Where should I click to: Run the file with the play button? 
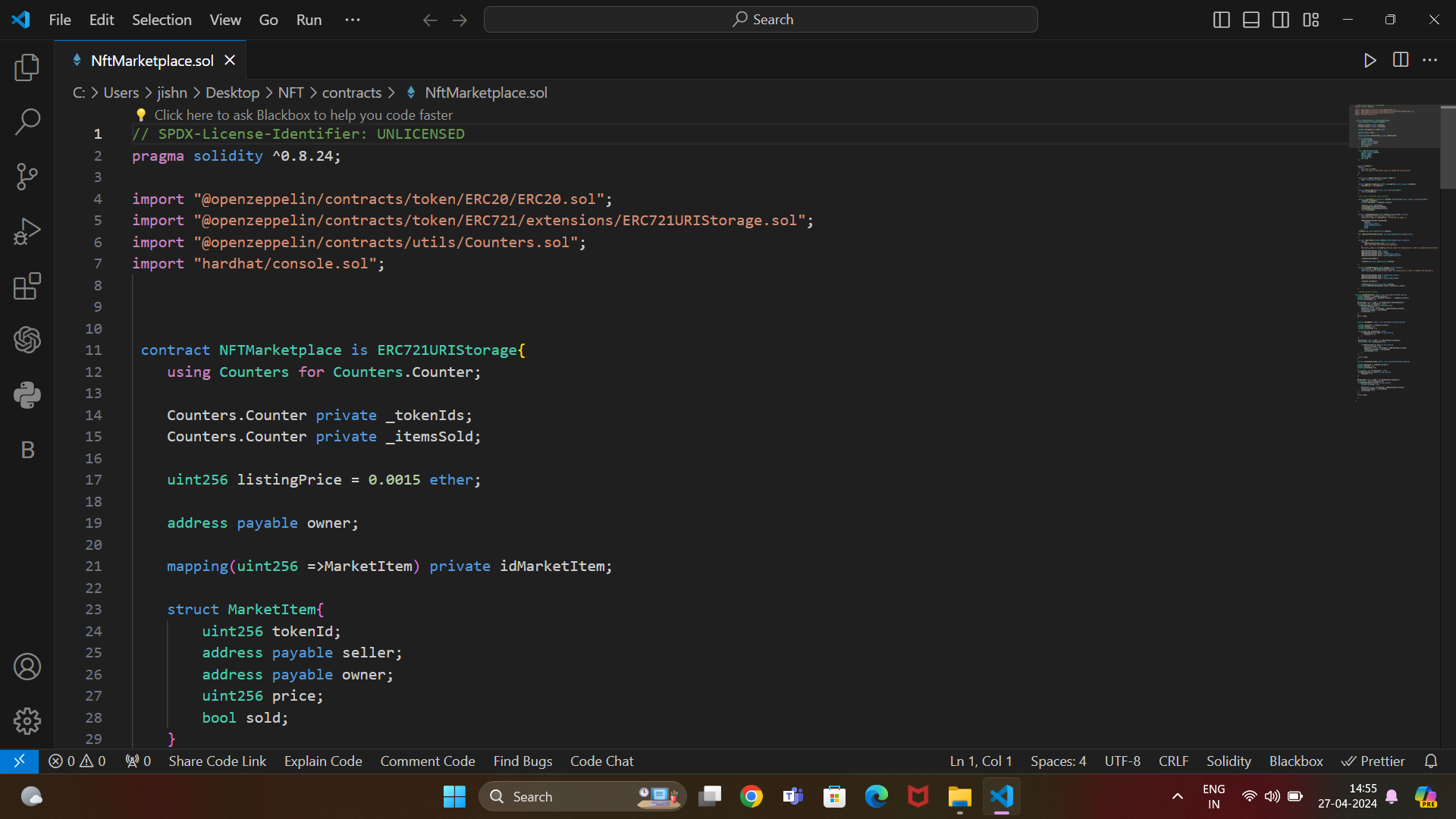pyautogui.click(x=1370, y=61)
